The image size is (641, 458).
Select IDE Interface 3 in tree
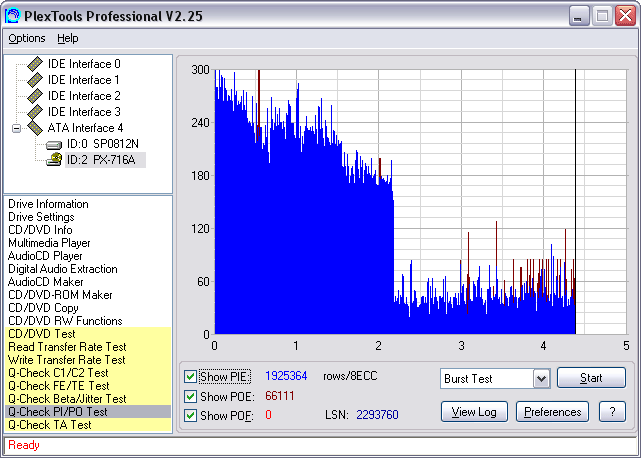tap(84, 112)
